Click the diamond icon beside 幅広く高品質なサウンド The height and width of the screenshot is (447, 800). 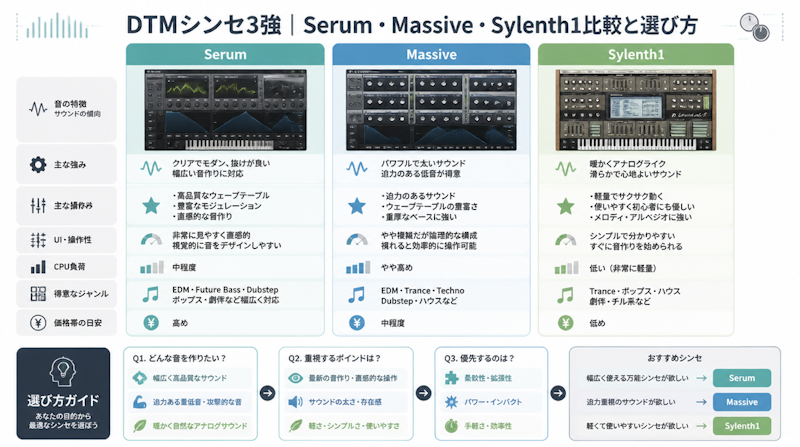pyautogui.click(x=139, y=378)
